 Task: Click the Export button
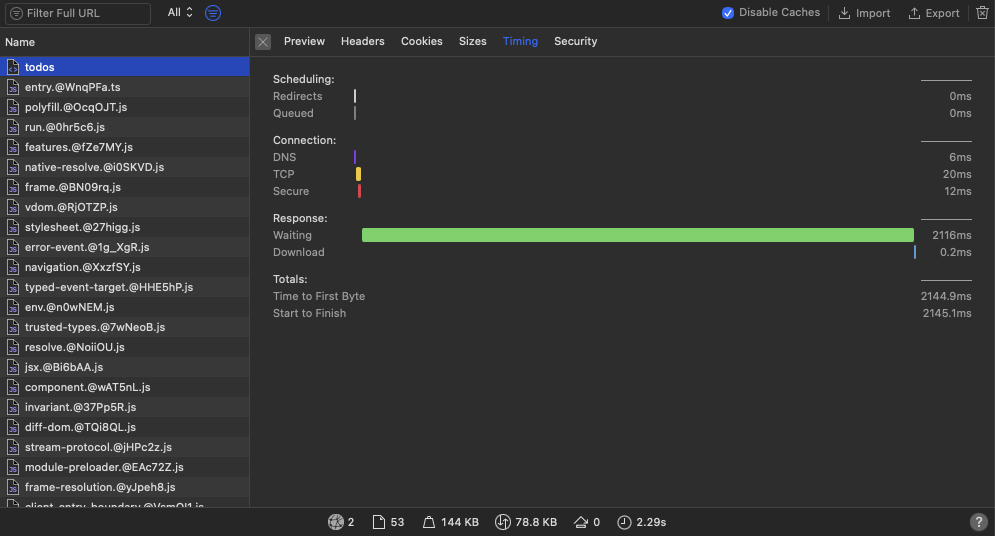click(x=933, y=13)
